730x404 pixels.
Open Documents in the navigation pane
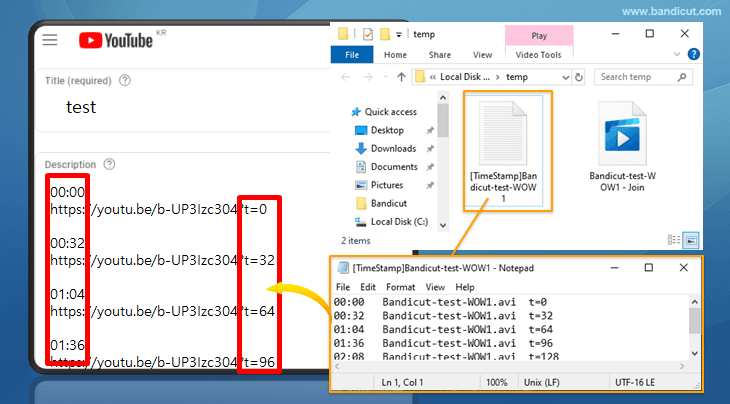click(x=386, y=167)
